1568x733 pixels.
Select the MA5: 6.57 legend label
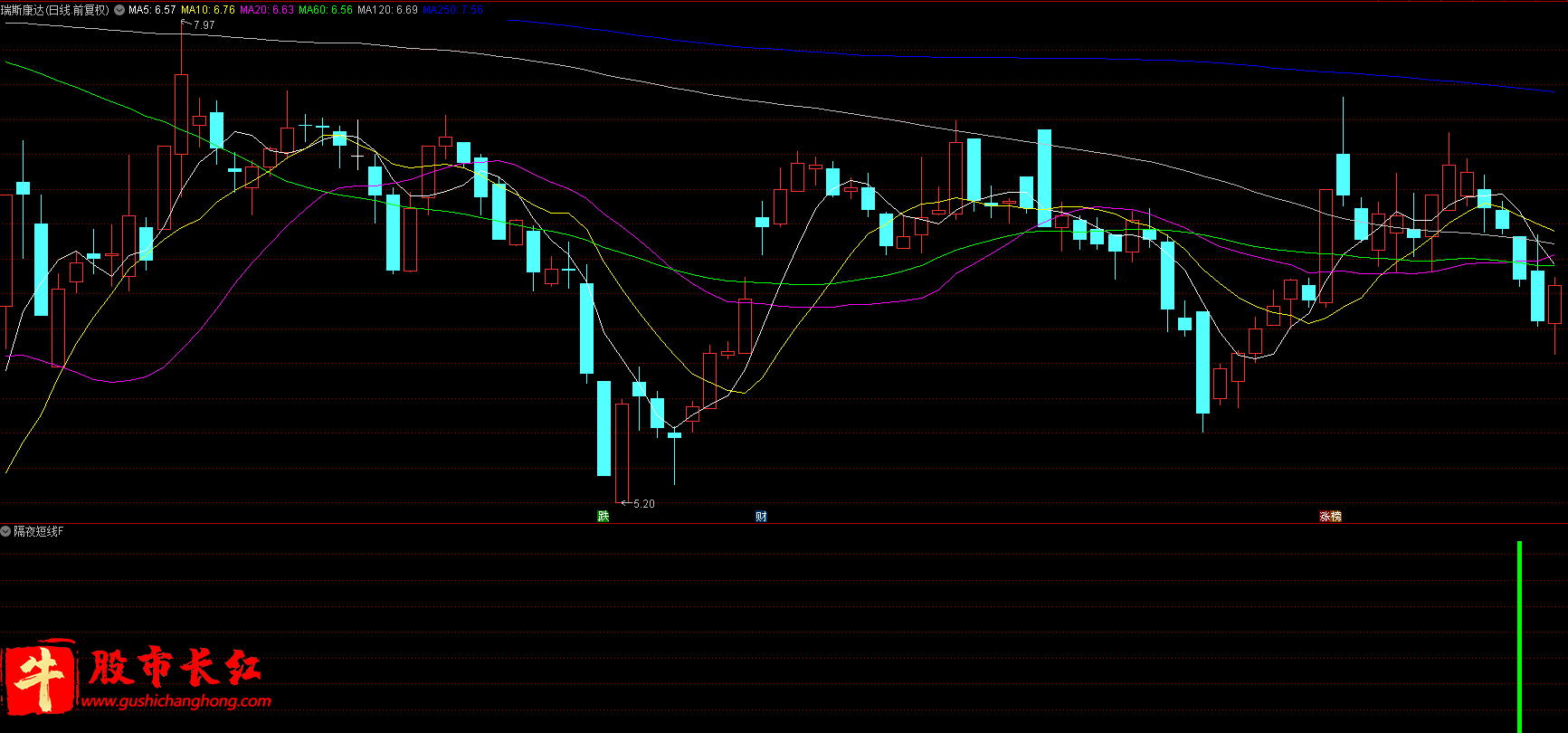point(152,10)
